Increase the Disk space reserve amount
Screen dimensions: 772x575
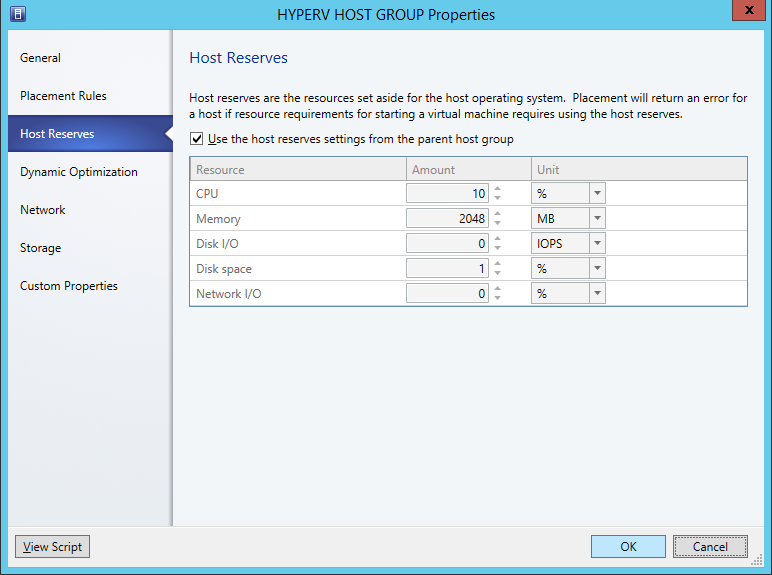pyautogui.click(x=497, y=264)
